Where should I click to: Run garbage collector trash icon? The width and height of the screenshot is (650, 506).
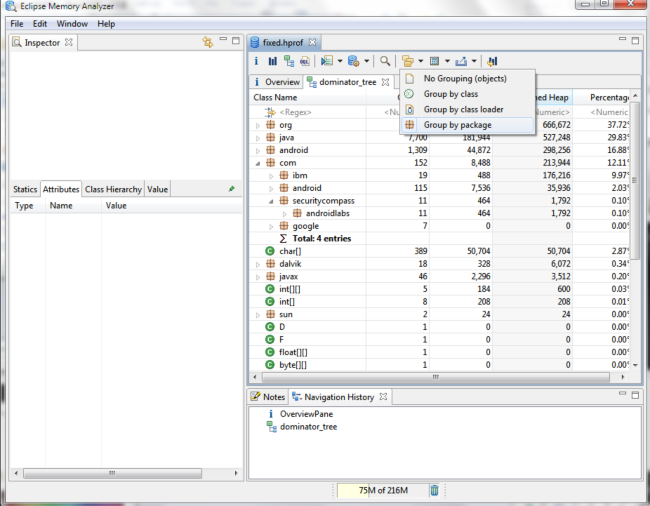click(434, 490)
